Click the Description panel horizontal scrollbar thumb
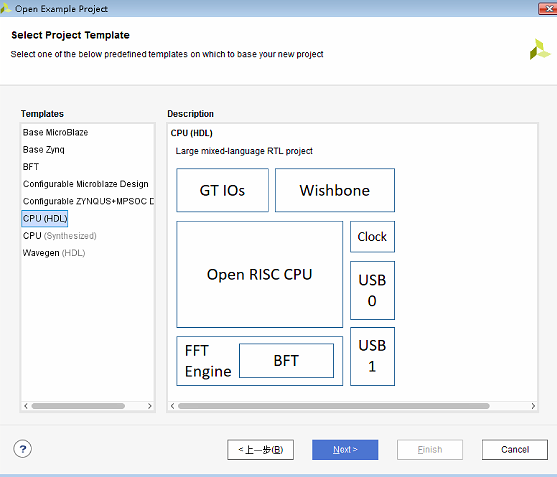 334,406
